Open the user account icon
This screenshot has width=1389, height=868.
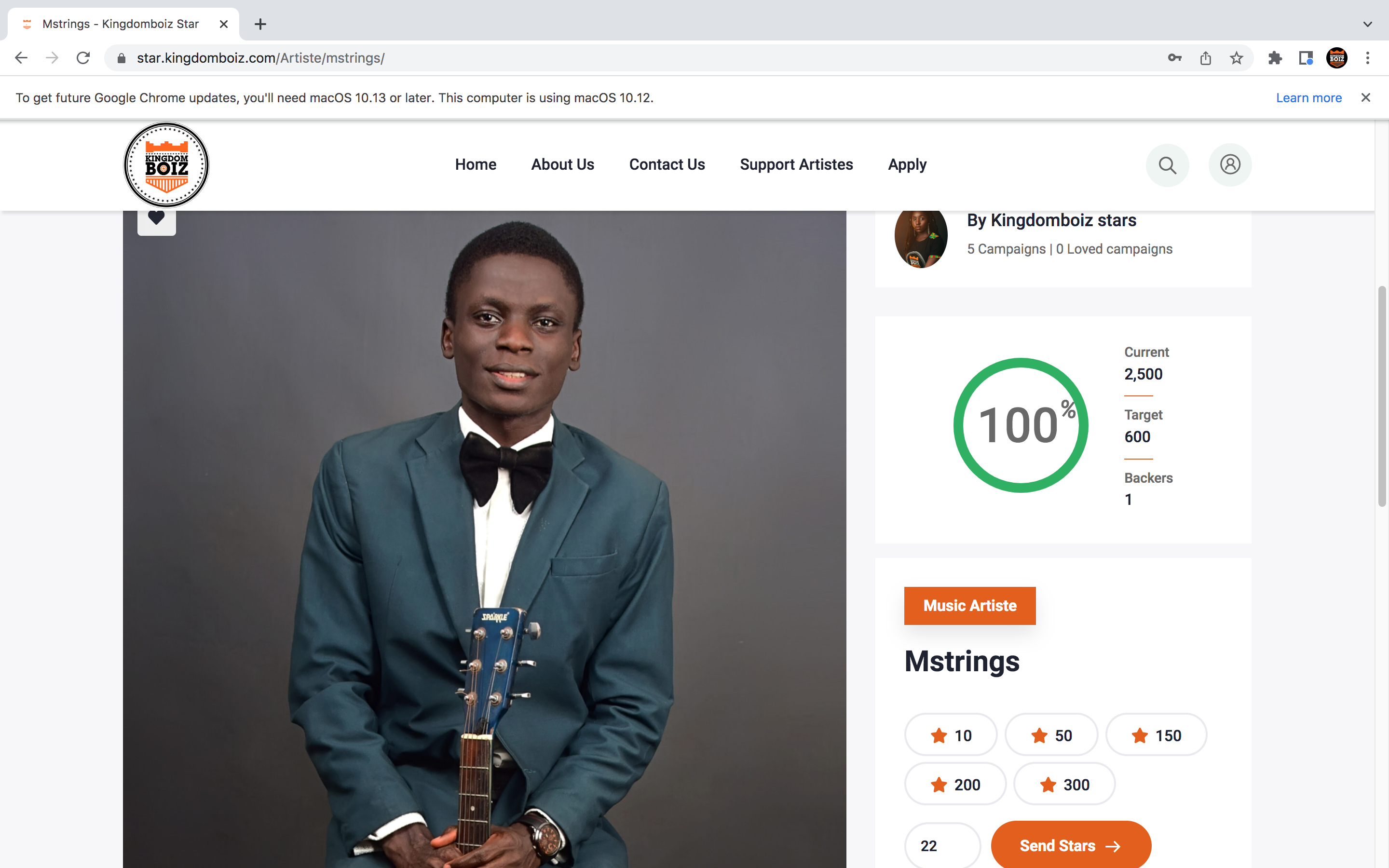pyautogui.click(x=1229, y=165)
